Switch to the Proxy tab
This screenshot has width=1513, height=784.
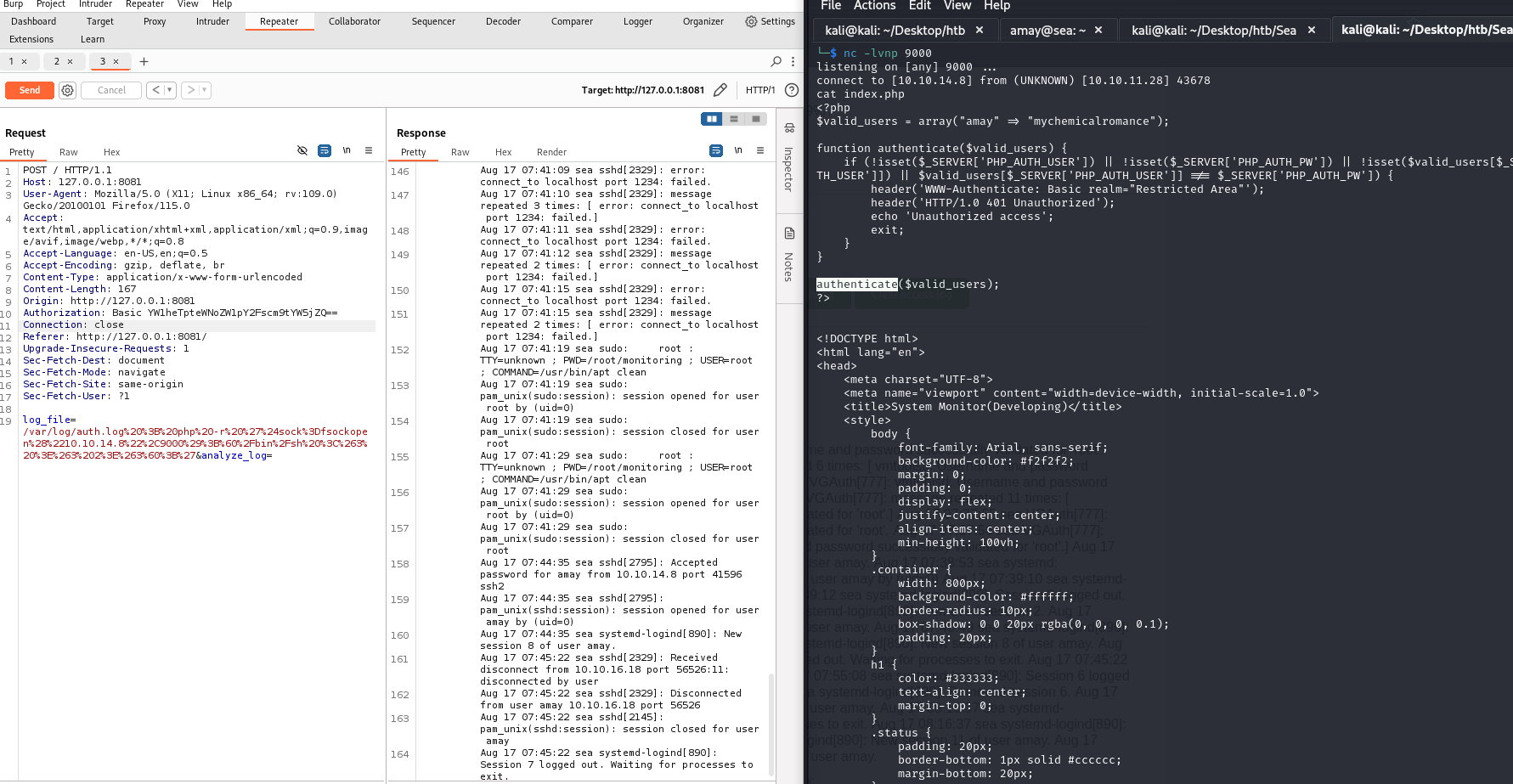pyautogui.click(x=155, y=21)
